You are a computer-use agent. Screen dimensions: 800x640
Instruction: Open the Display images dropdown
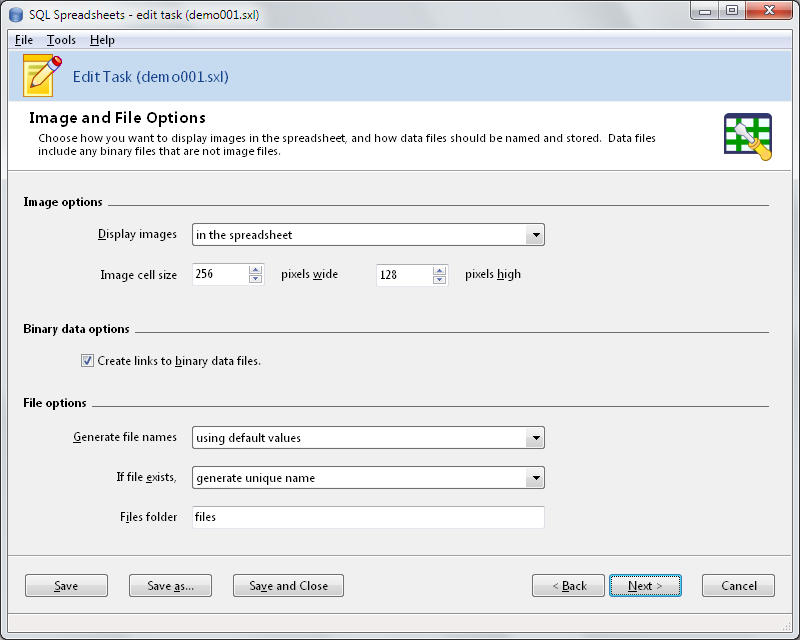click(535, 235)
